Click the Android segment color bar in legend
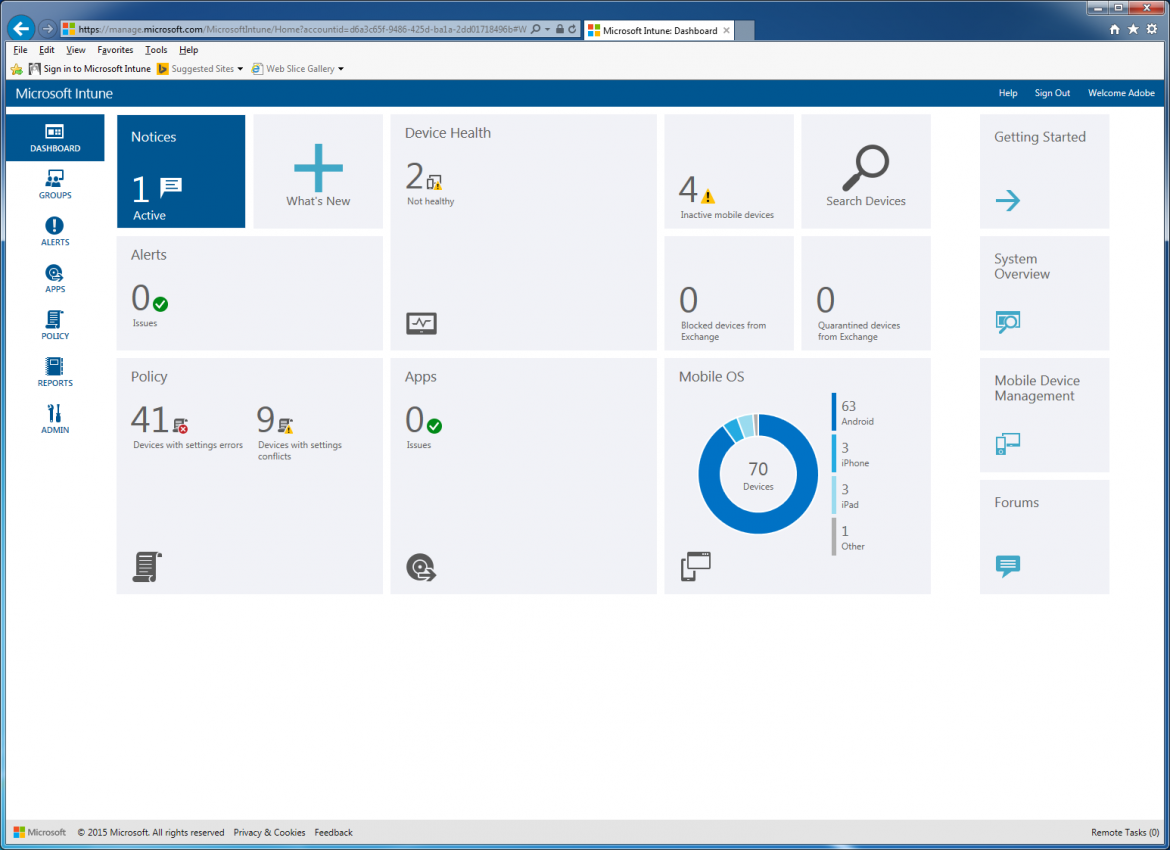Screen dimensions: 1170x850 point(834,411)
